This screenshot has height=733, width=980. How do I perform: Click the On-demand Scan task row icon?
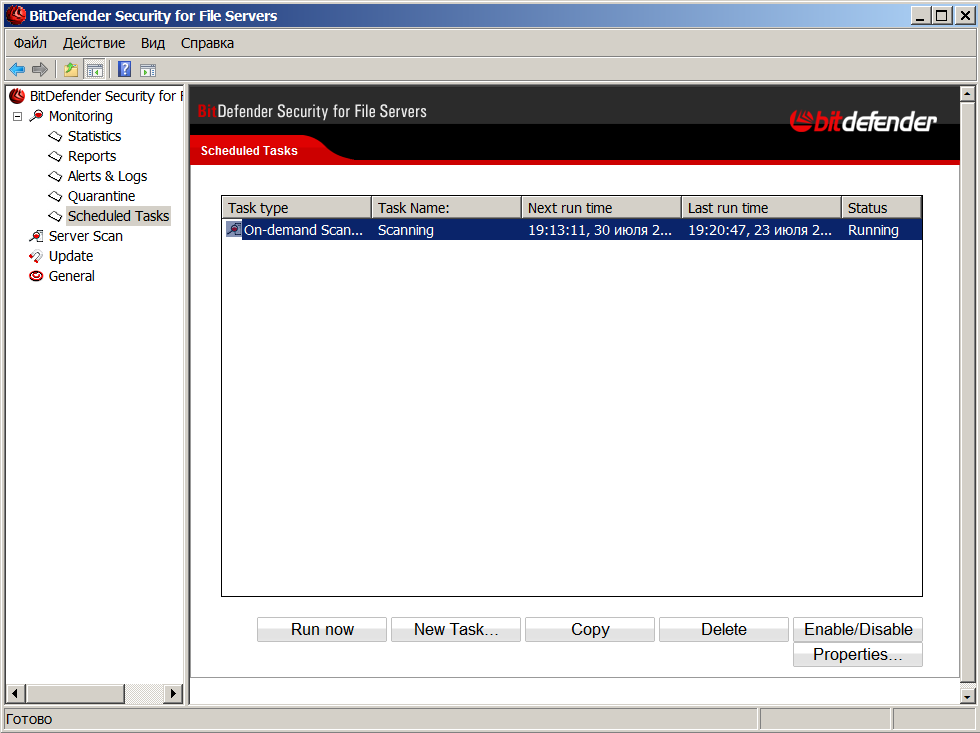(234, 229)
